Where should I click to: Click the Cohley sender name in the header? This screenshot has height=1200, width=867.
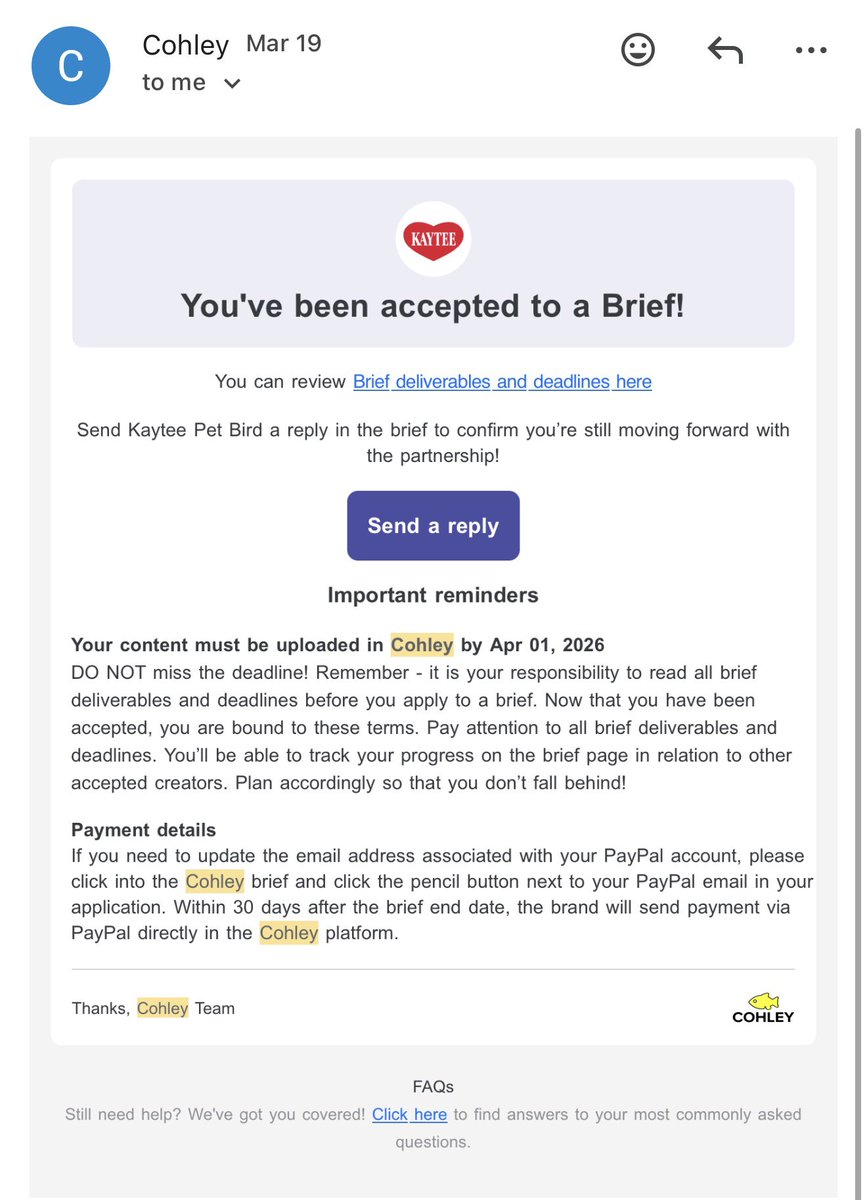(186, 45)
